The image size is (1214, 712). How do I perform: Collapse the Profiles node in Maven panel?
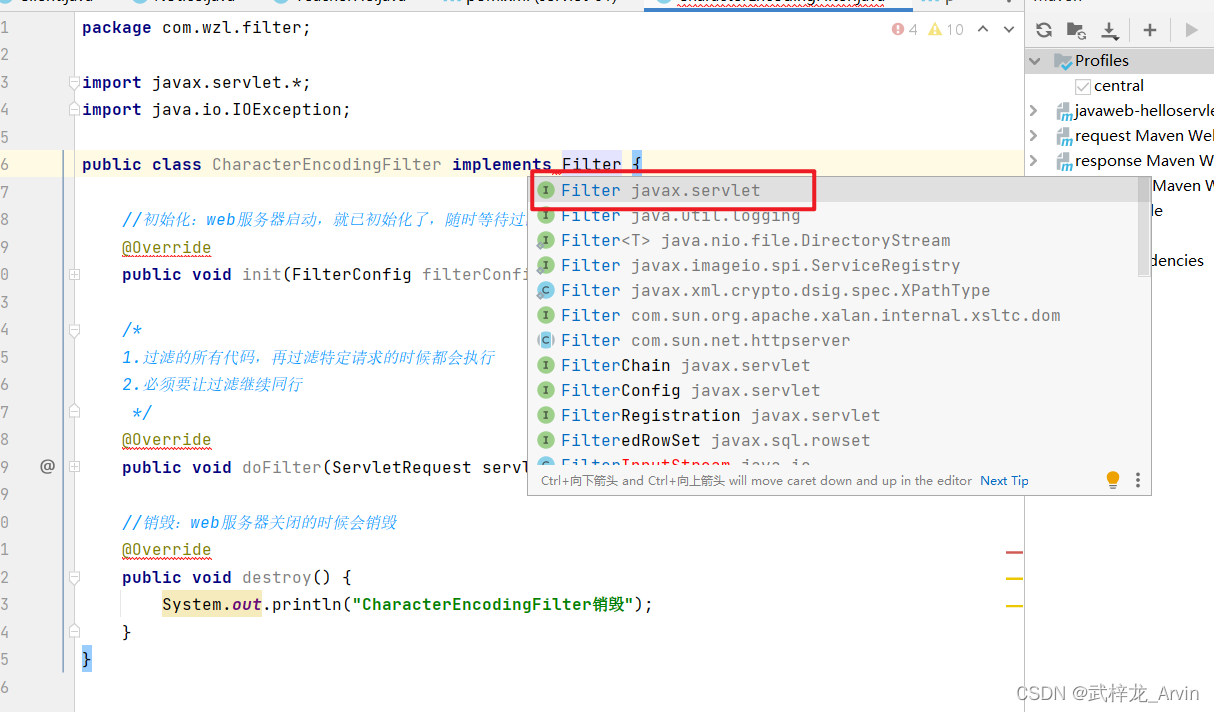point(1035,61)
